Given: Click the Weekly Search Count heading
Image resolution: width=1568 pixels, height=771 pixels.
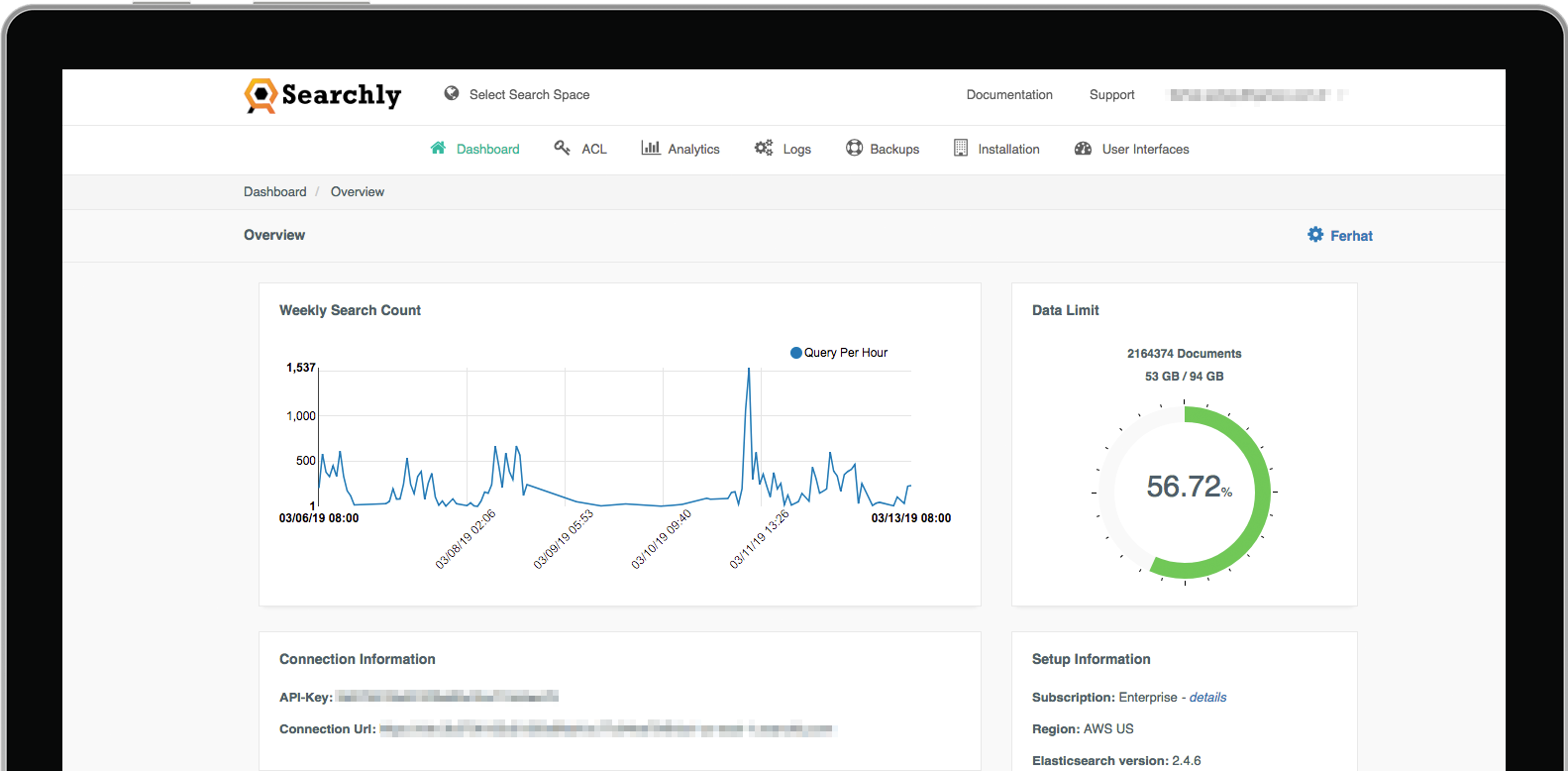Looking at the screenshot, I should [350, 310].
